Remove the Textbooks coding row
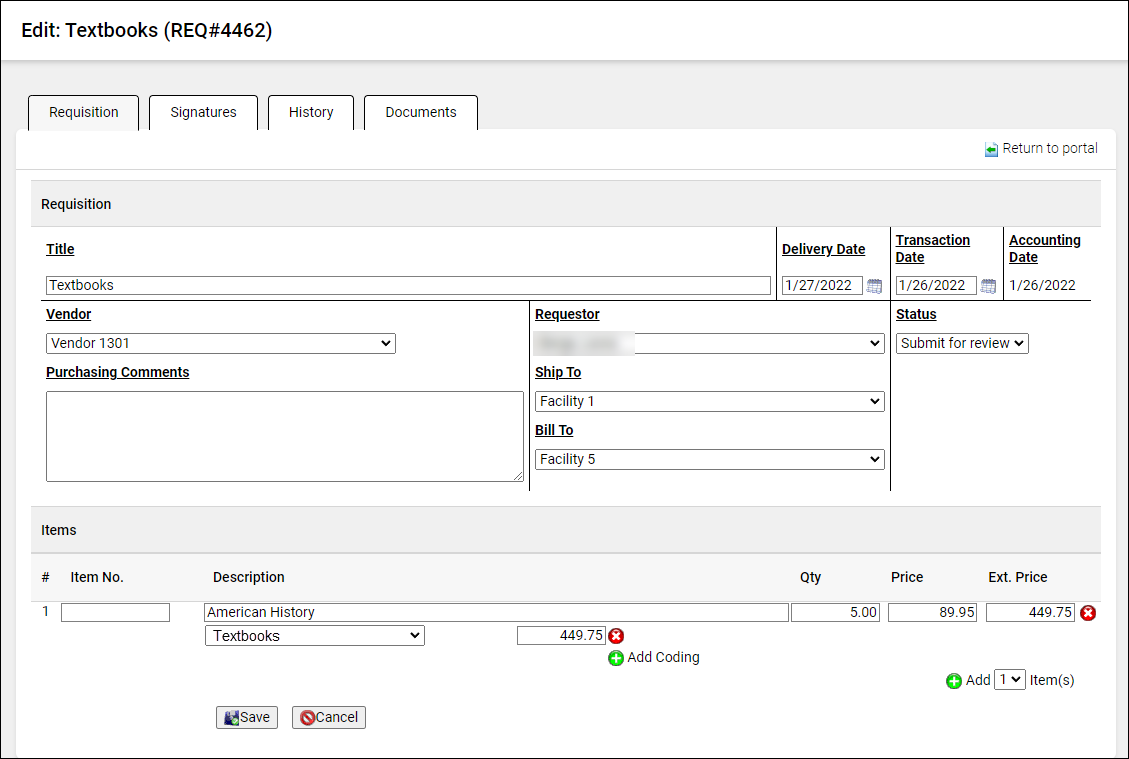Viewport: 1129px width, 759px height. [616, 635]
